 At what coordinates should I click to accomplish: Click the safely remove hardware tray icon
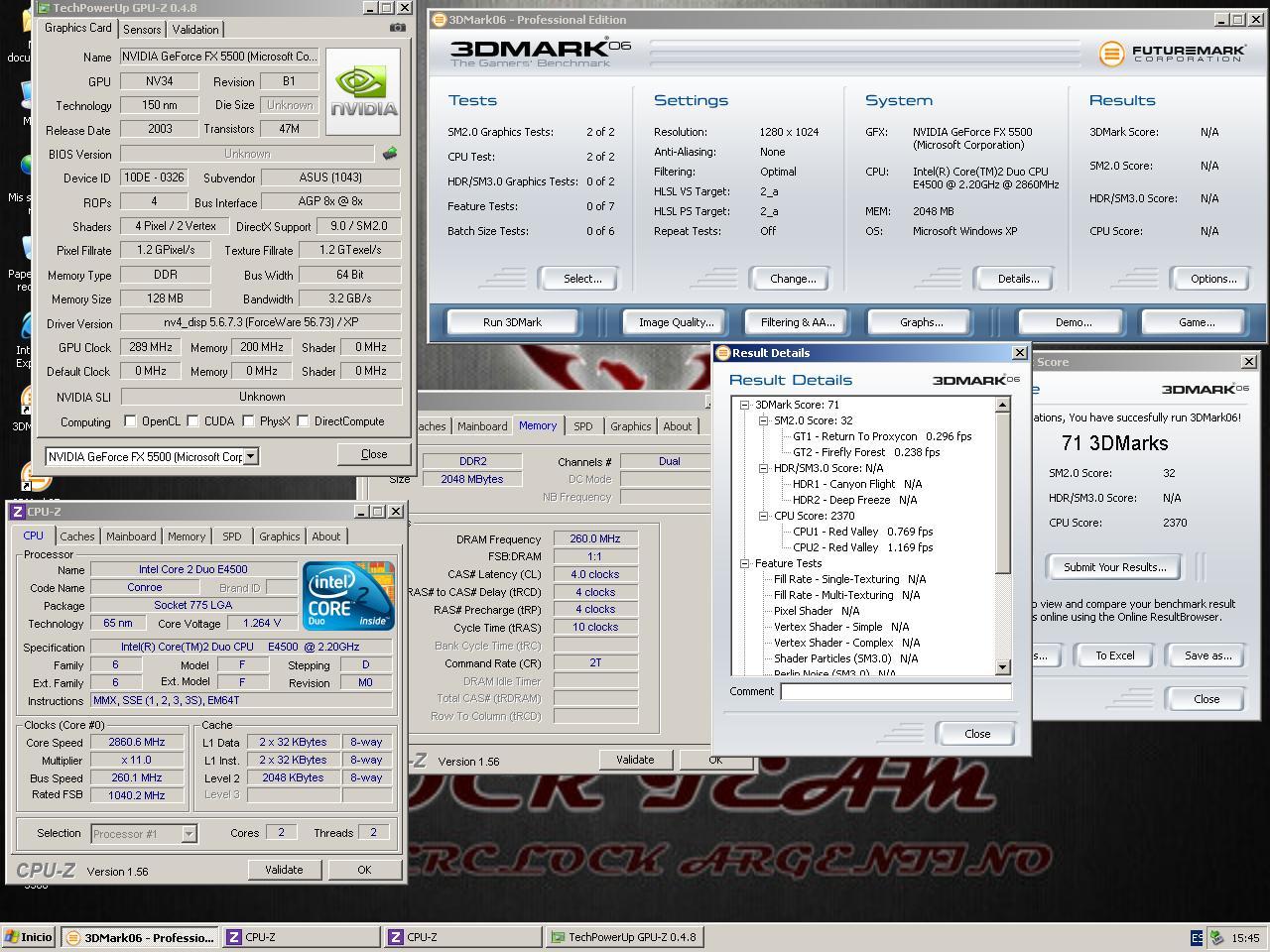1216,937
